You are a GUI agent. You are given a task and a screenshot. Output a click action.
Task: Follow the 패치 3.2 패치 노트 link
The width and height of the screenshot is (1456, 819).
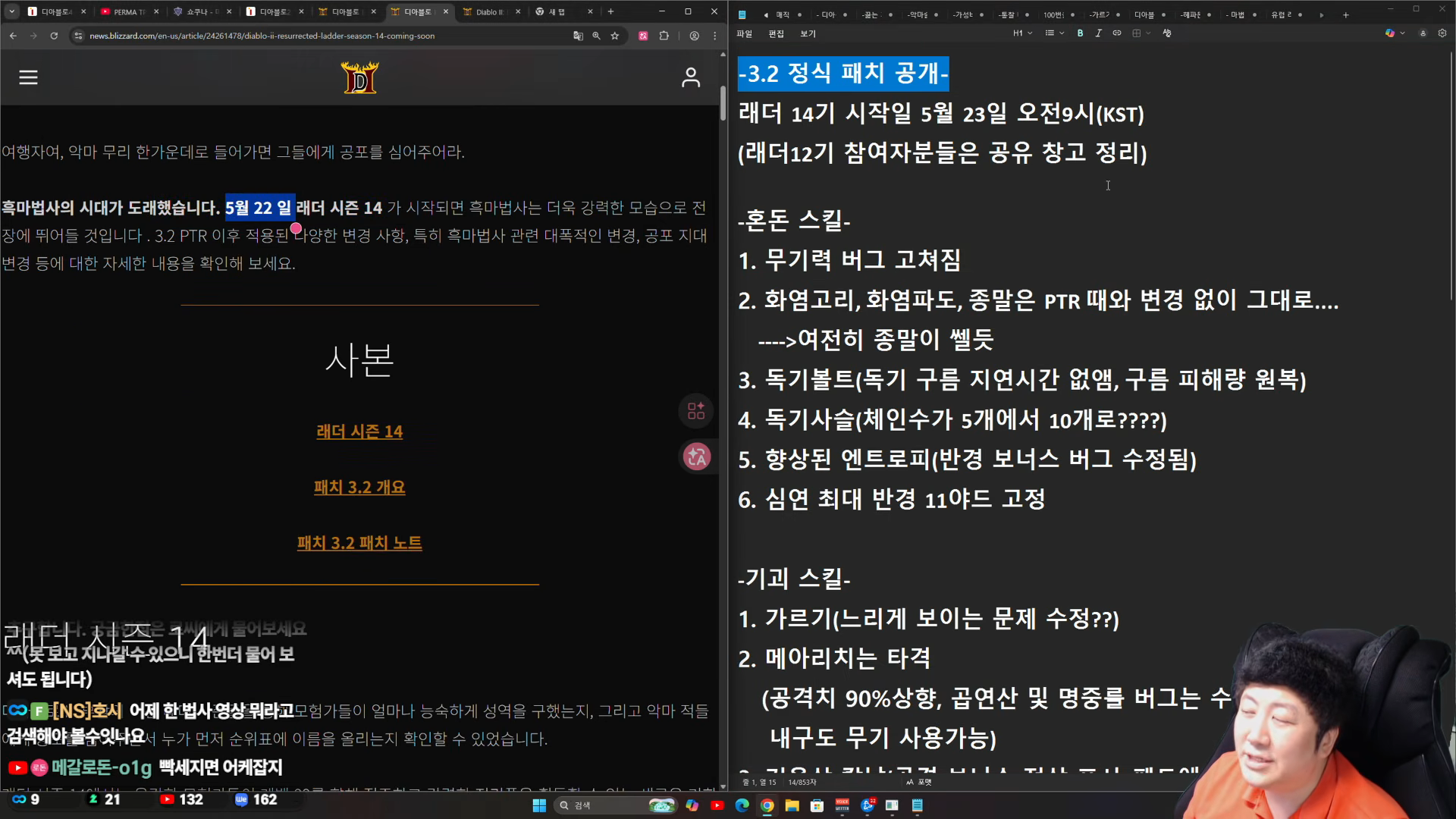pos(359,543)
